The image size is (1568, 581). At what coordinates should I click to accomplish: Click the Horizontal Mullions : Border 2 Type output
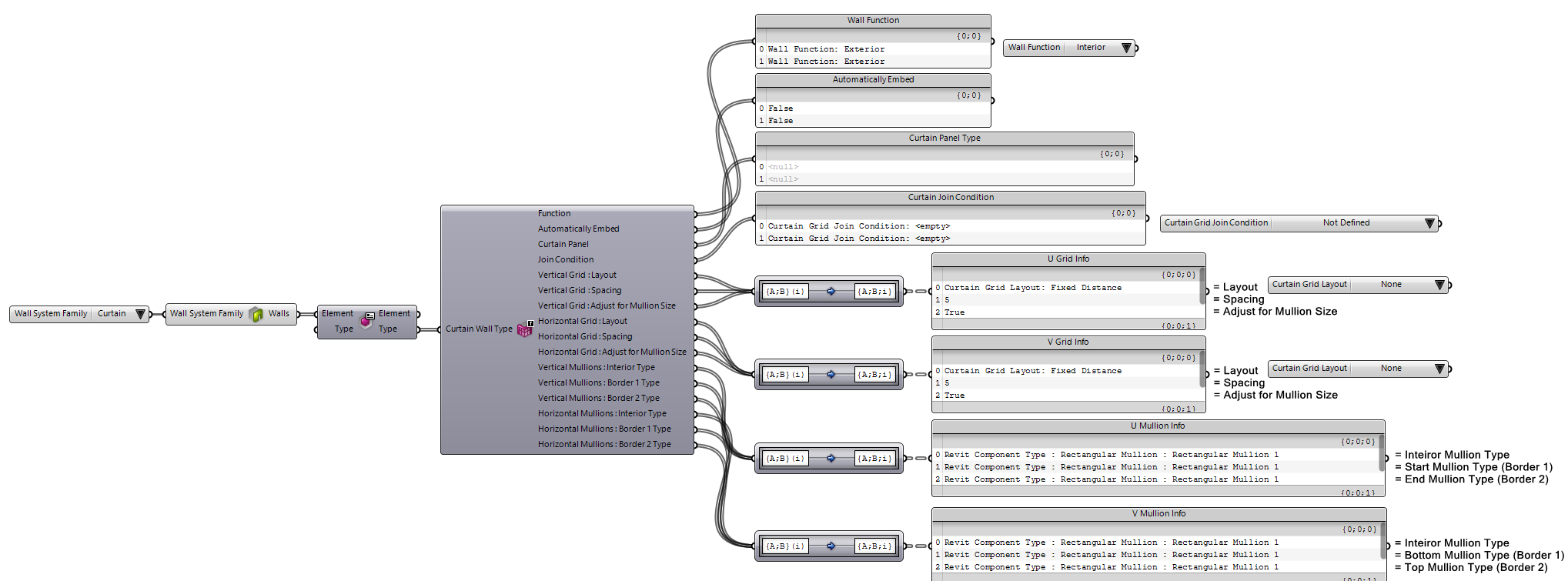[604, 444]
